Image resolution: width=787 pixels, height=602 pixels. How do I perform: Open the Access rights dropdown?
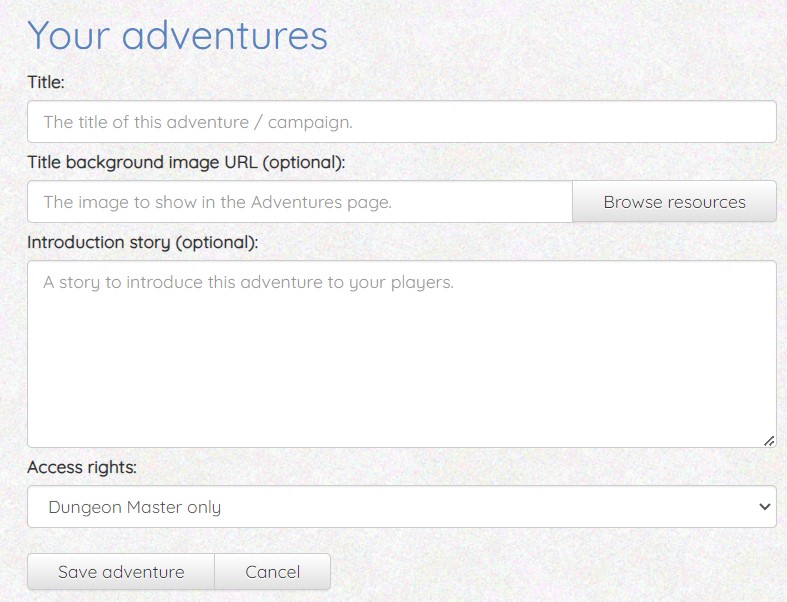400,507
